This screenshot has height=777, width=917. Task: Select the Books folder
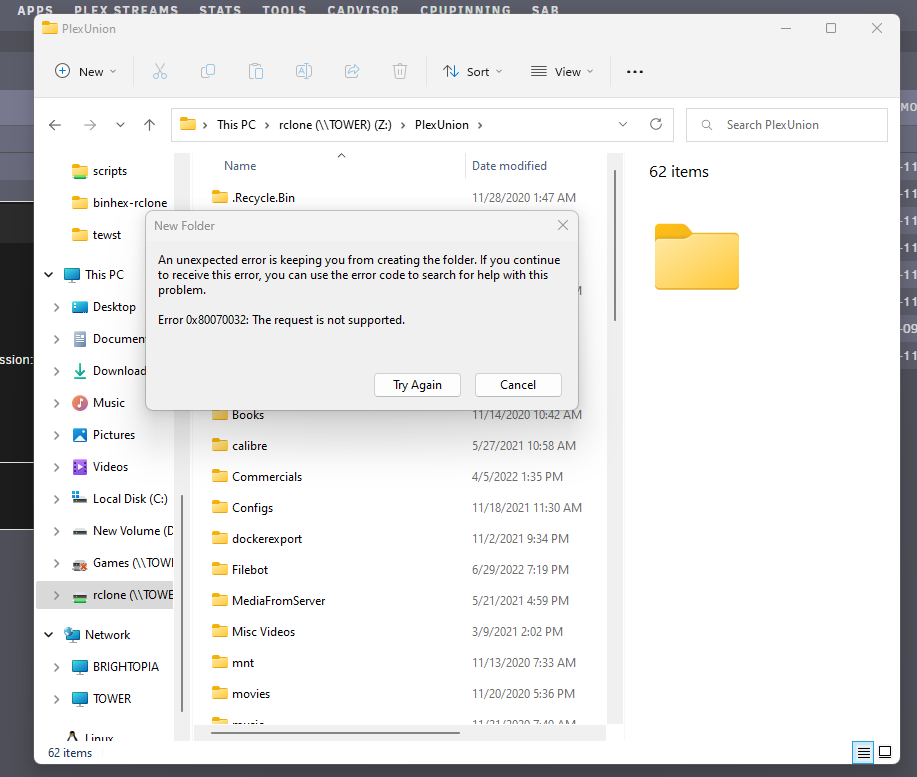pyautogui.click(x=238, y=415)
